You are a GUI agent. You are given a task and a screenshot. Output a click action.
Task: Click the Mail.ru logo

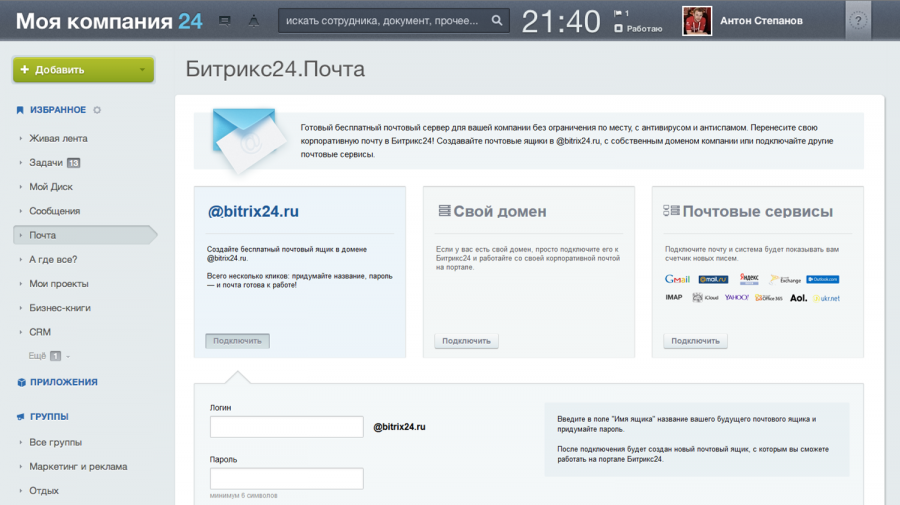[713, 279]
